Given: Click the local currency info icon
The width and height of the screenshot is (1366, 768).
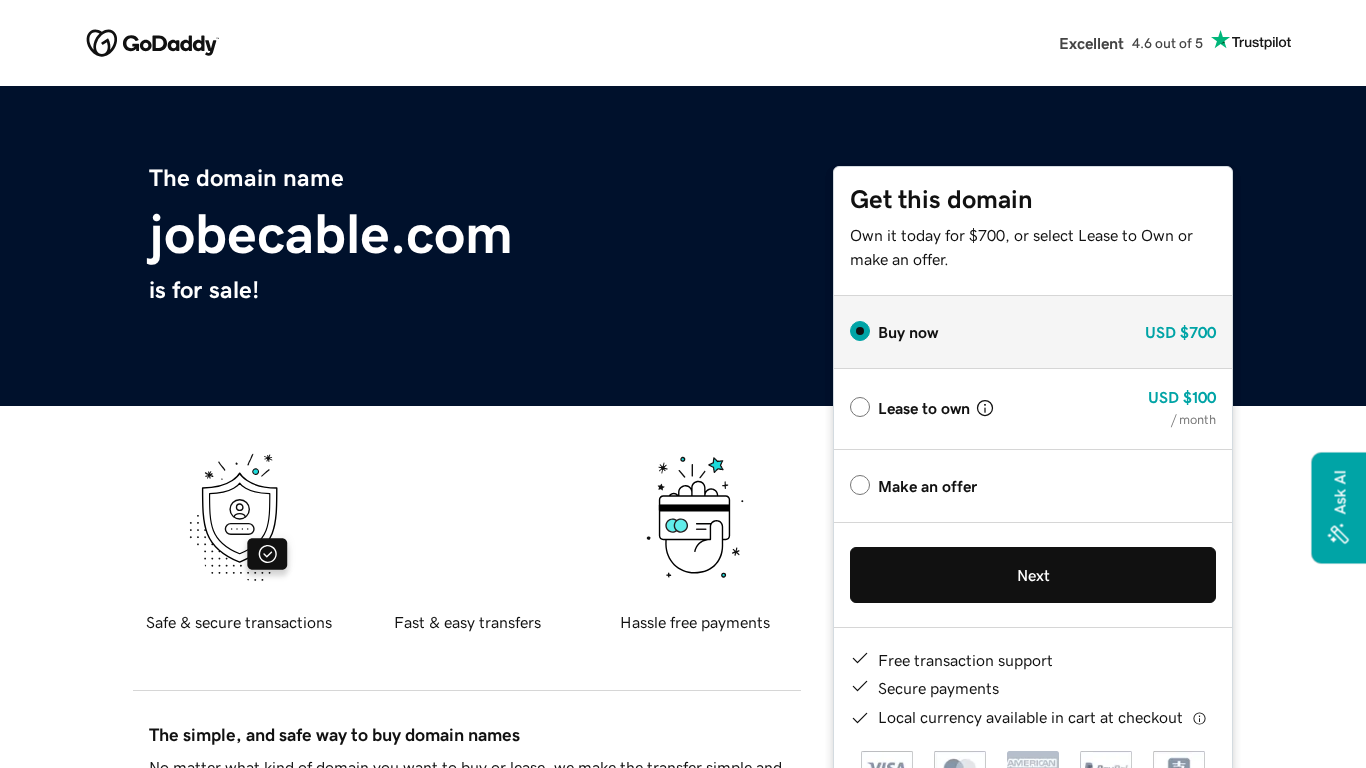Looking at the screenshot, I should (x=1199, y=718).
